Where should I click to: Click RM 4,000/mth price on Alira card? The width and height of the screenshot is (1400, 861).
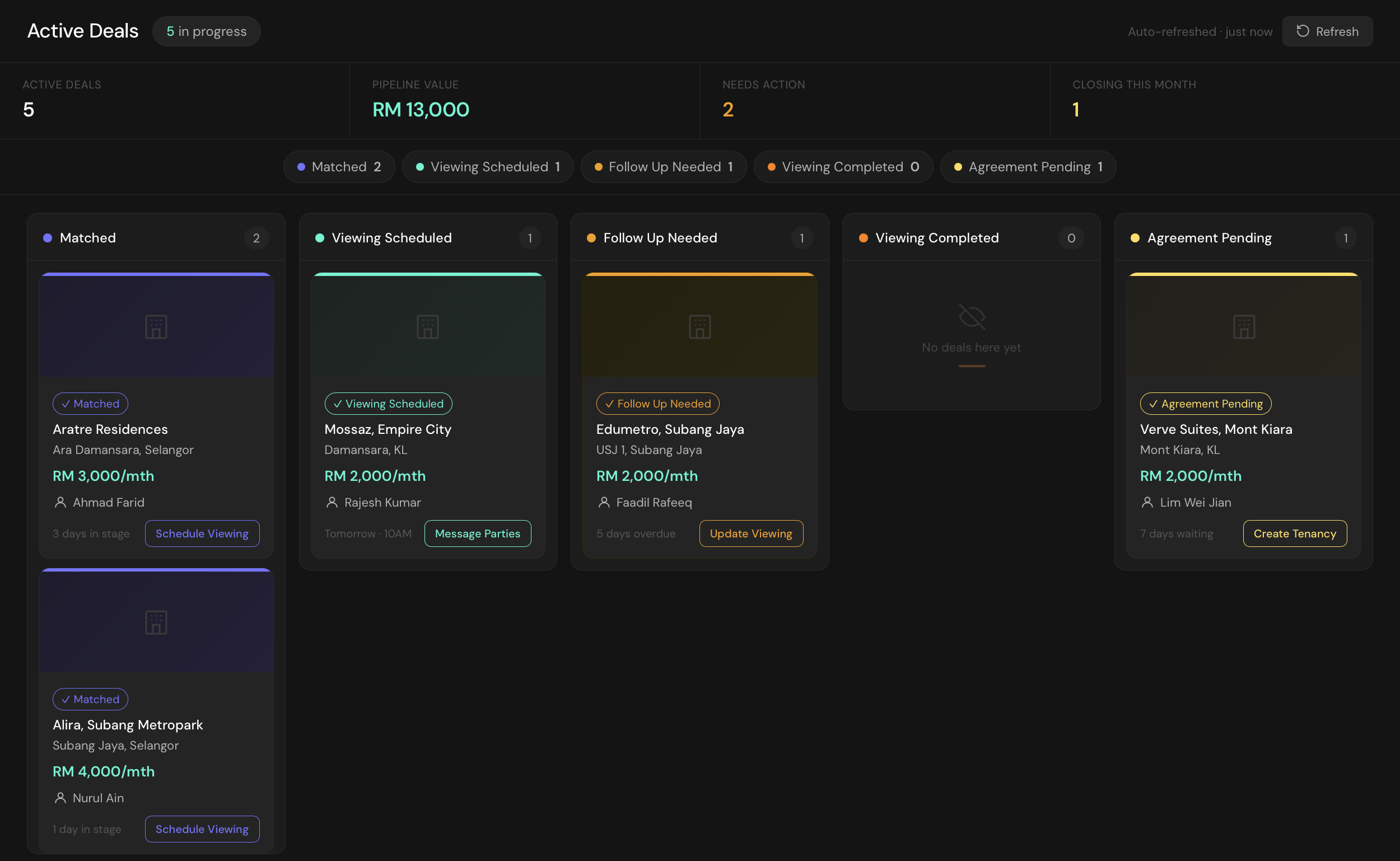(104, 771)
